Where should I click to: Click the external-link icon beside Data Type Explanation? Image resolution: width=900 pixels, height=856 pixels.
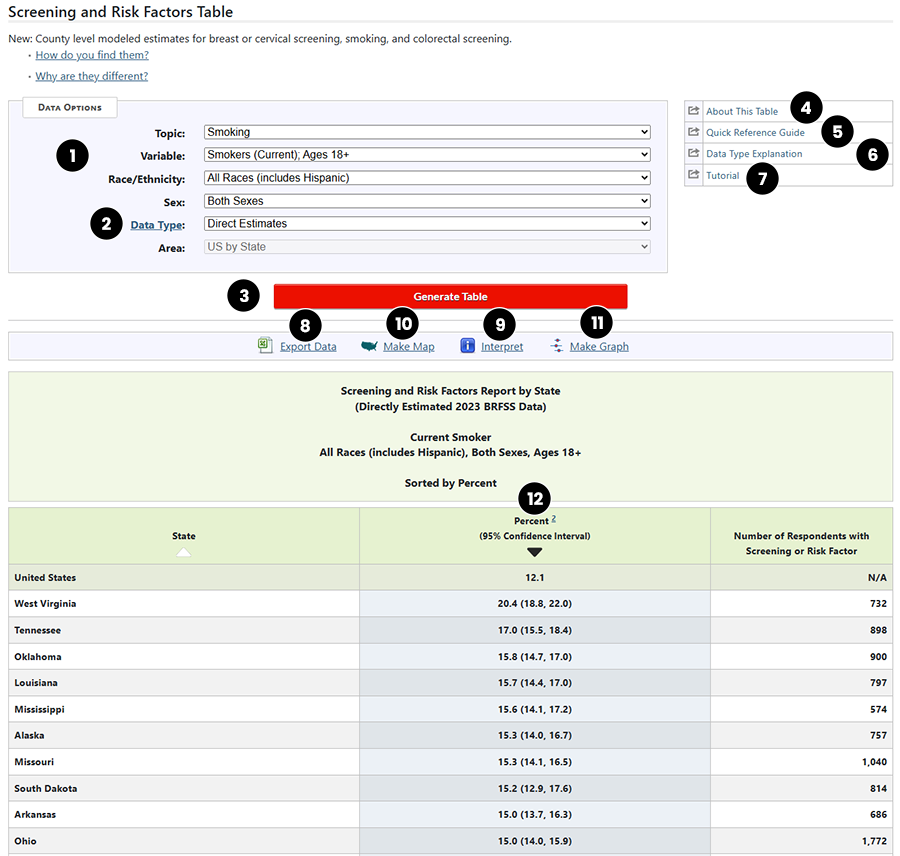pos(694,154)
